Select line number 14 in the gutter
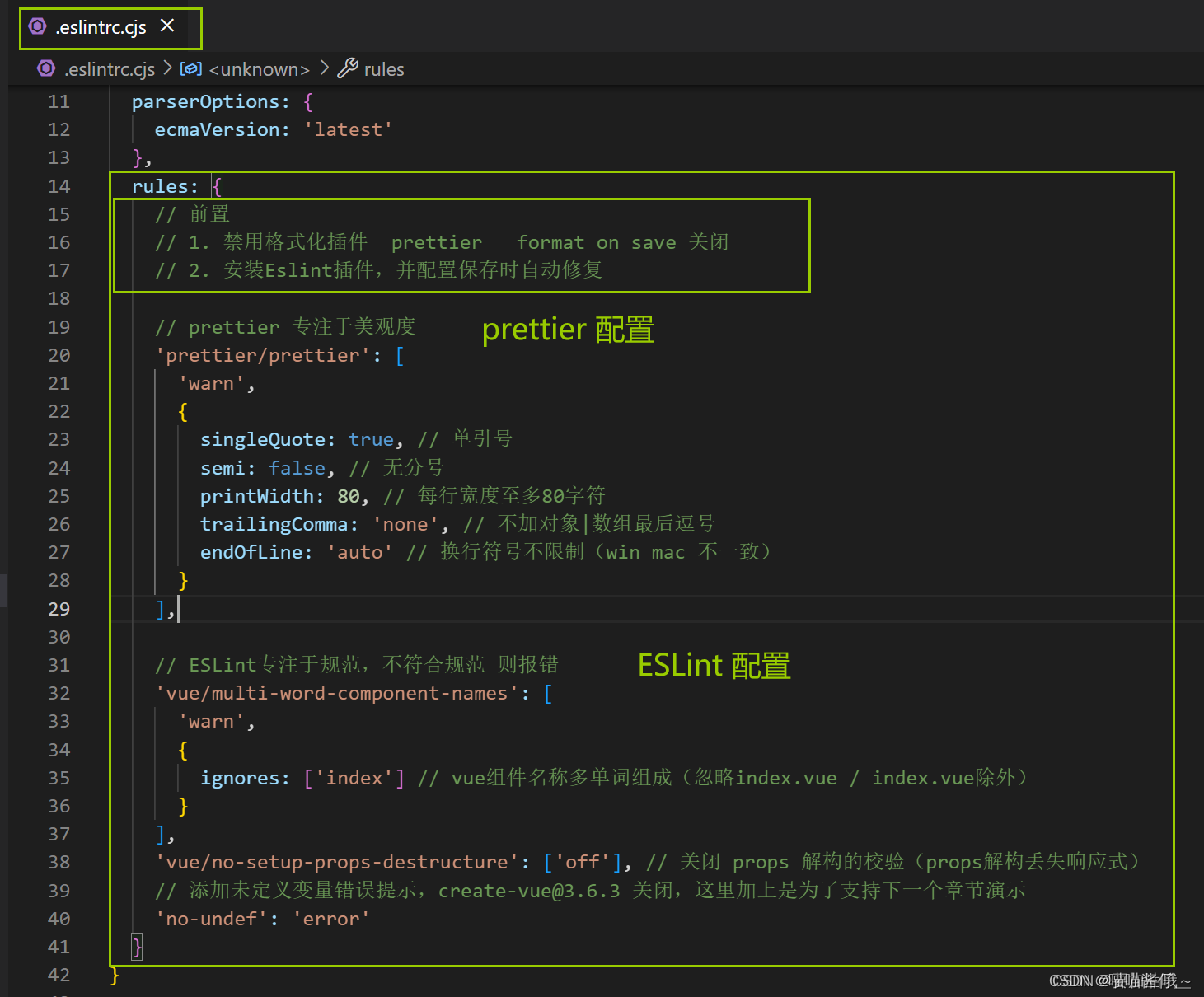 click(x=59, y=186)
